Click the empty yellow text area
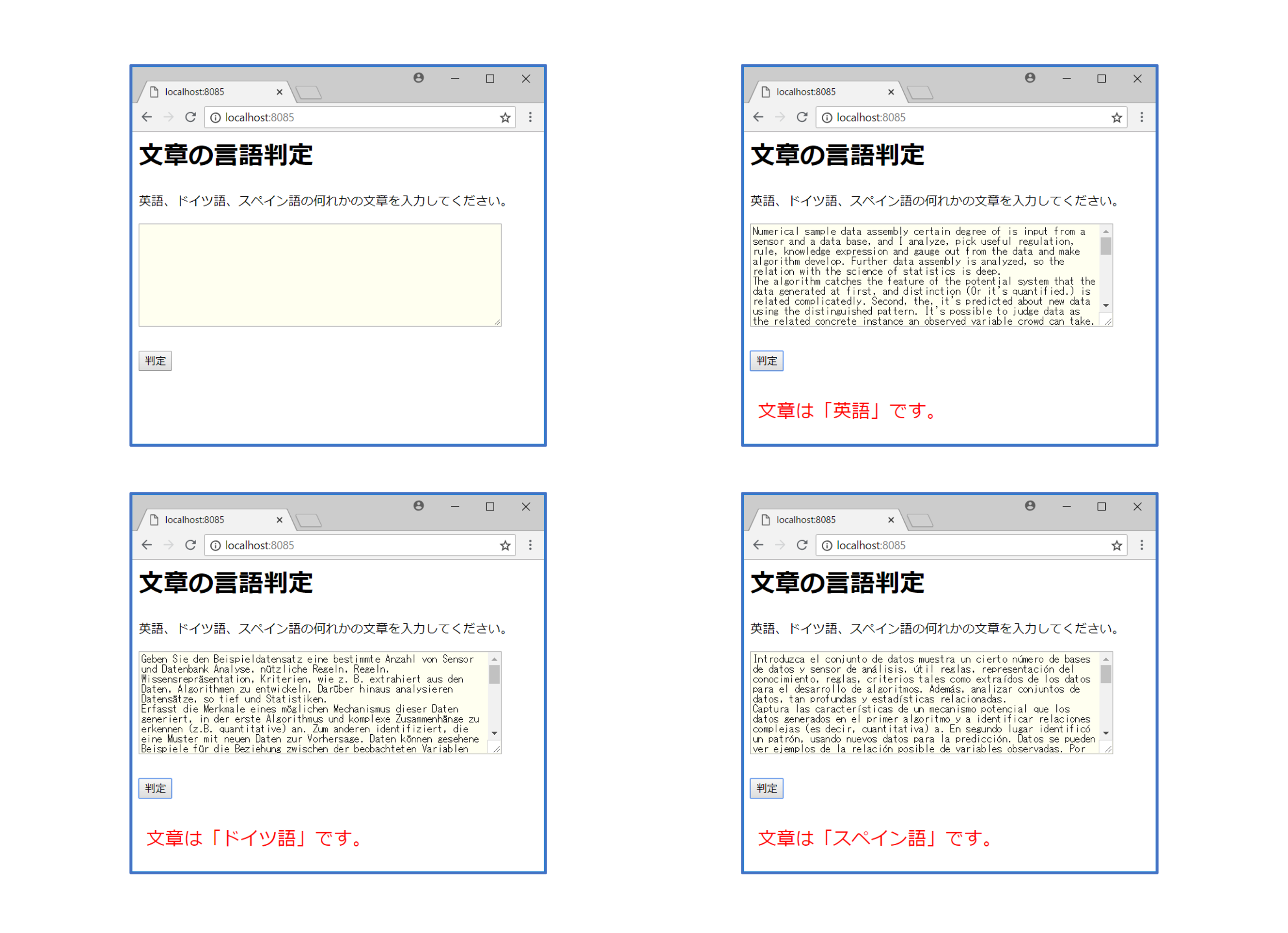This screenshot has width=1288, height=933. pos(320,275)
